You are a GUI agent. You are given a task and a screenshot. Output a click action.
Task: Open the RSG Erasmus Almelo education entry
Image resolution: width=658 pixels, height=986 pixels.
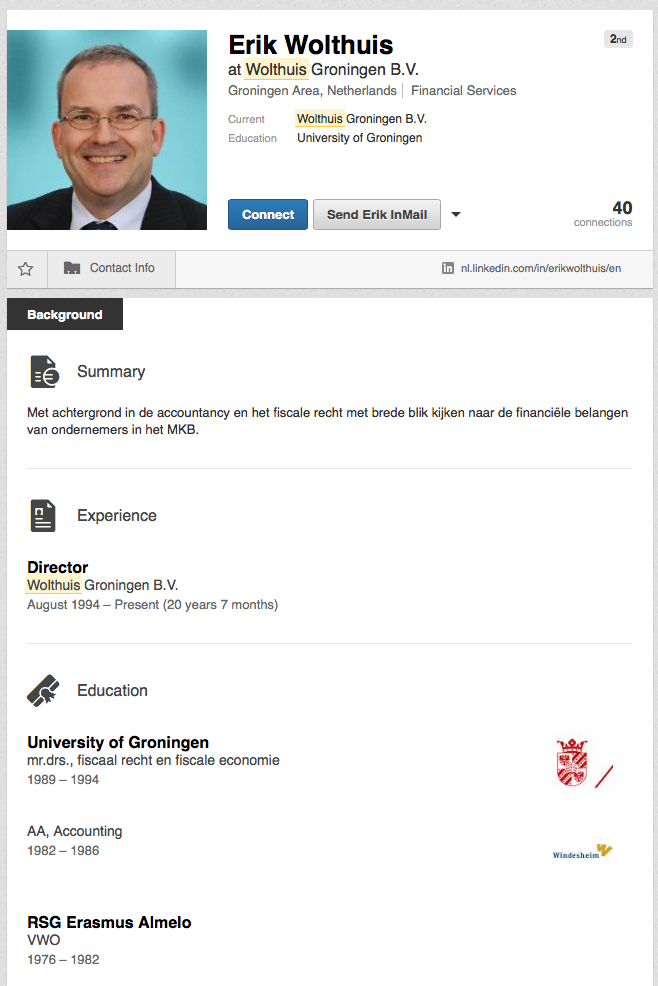point(109,922)
